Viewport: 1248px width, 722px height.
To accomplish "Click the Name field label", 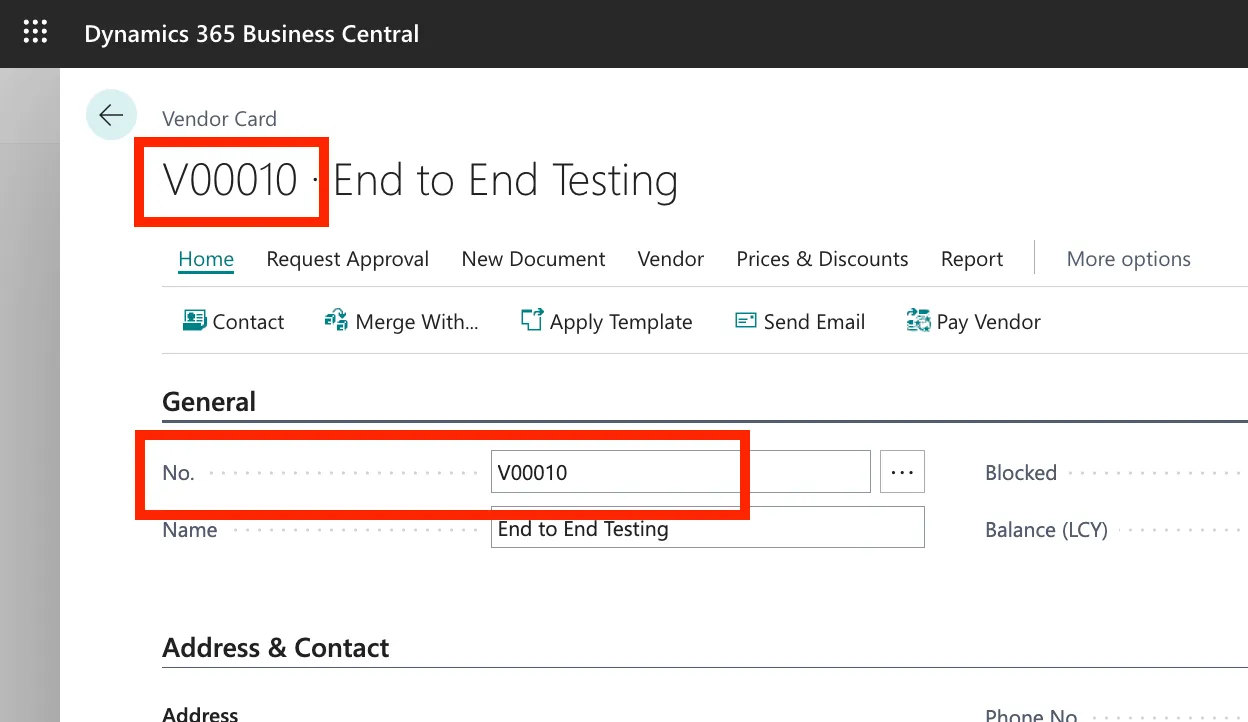I will pos(189,530).
